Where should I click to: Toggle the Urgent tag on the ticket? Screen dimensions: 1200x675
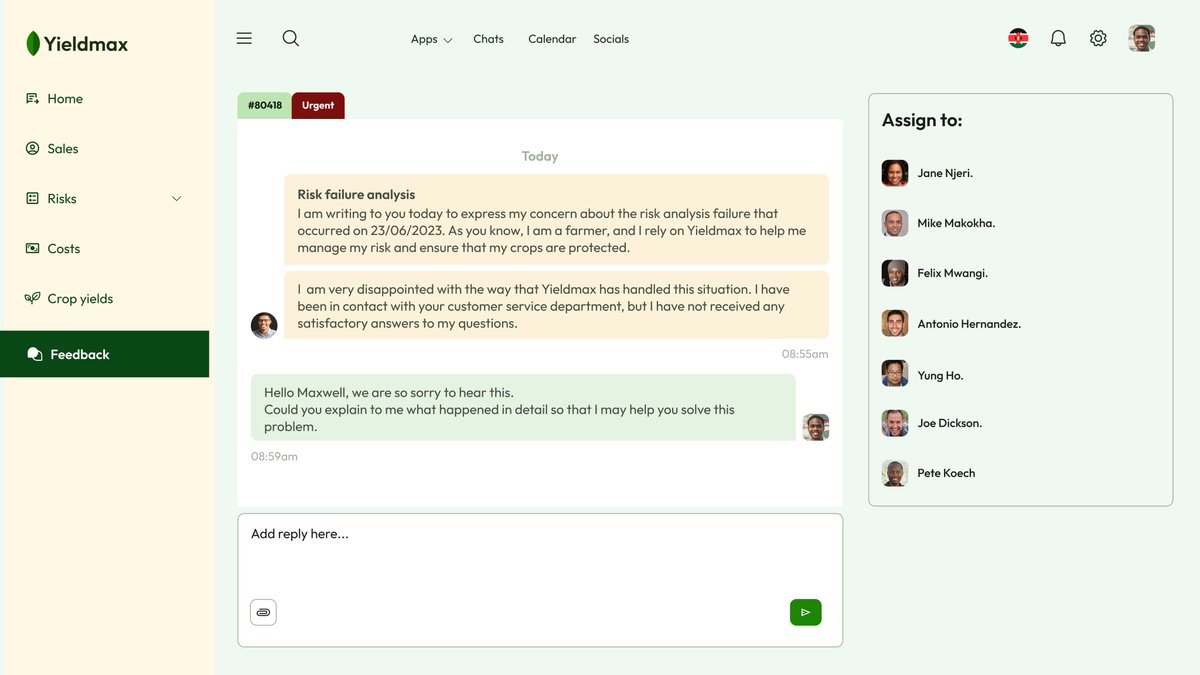click(317, 104)
